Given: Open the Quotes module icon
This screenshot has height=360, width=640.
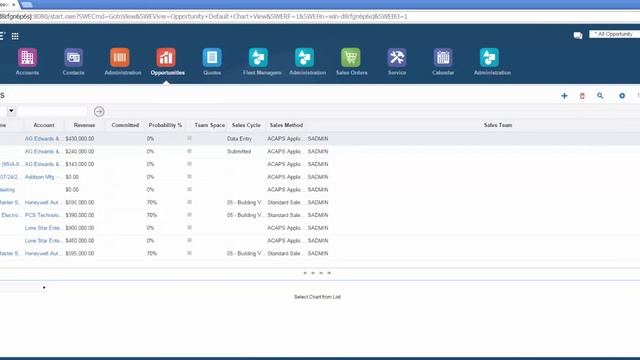Looking at the screenshot, I should pos(212,58).
